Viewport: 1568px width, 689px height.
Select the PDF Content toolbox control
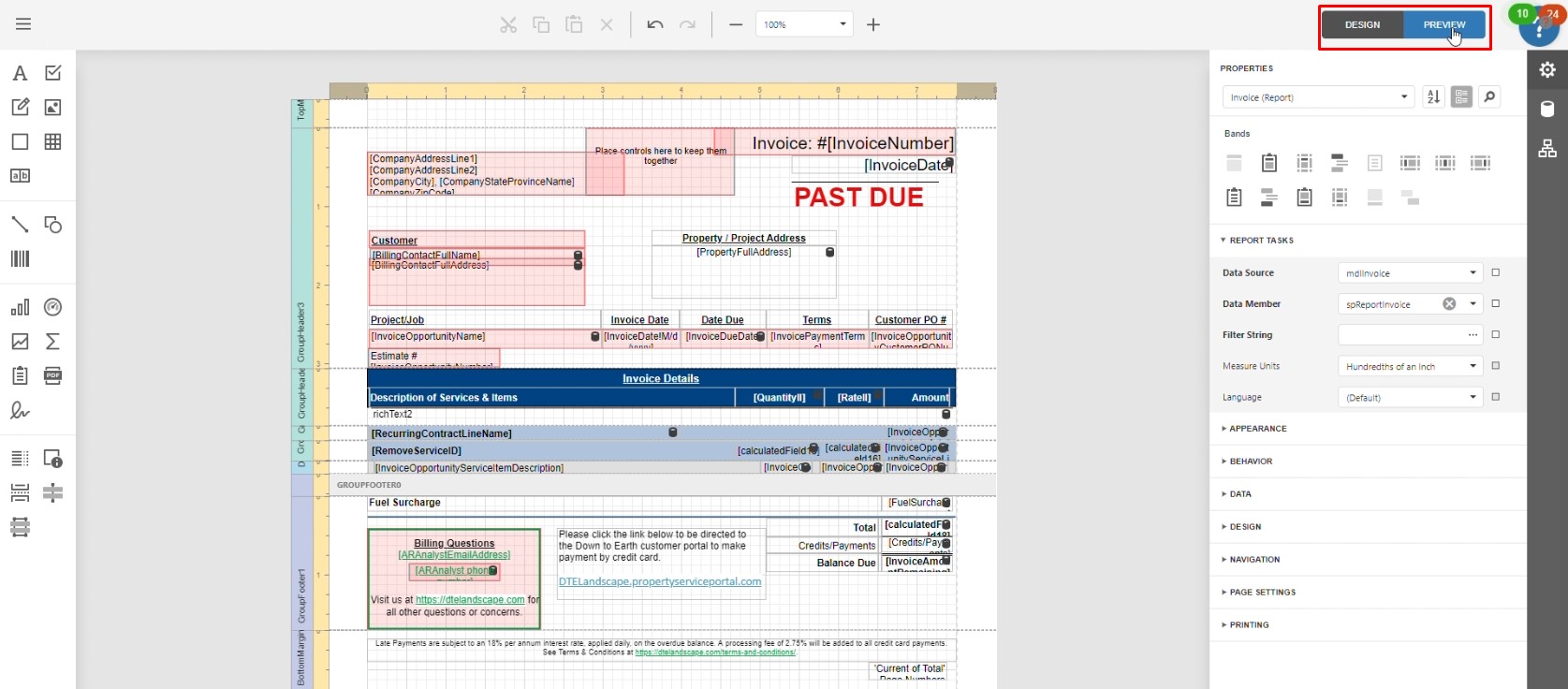pyautogui.click(x=53, y=375)
